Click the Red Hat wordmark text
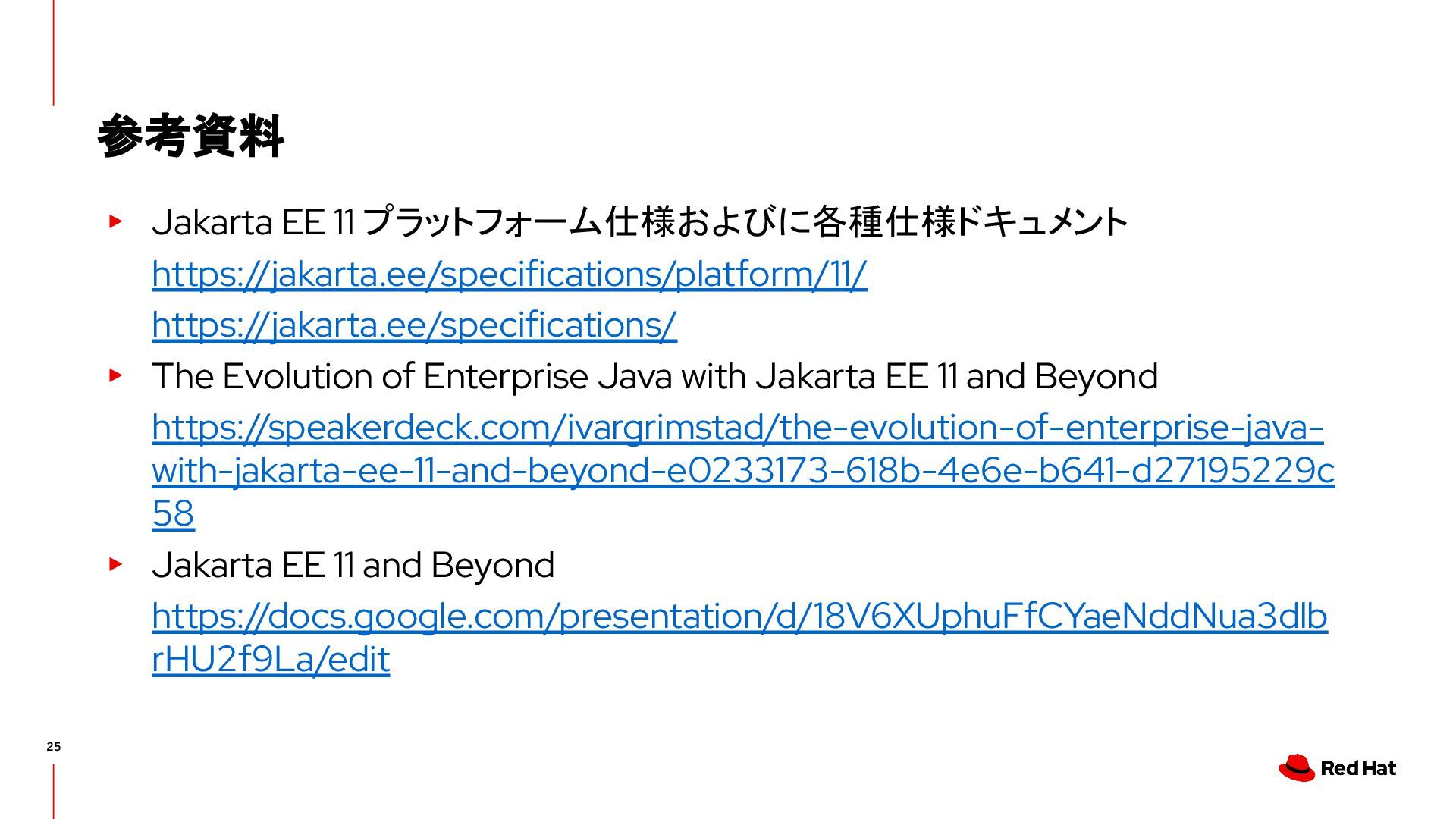Image resolution: width=1456 pixels, height=819 pixels. (1358, 768)
